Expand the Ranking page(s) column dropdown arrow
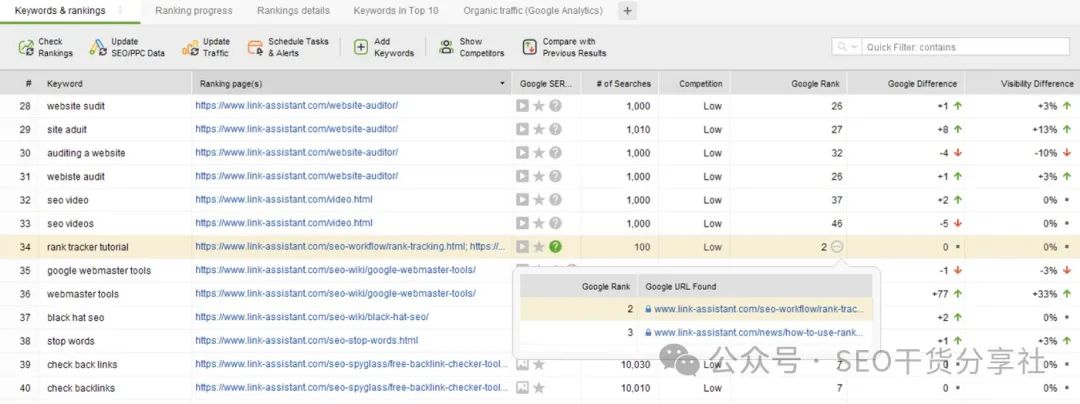 [x=502, y=84]
